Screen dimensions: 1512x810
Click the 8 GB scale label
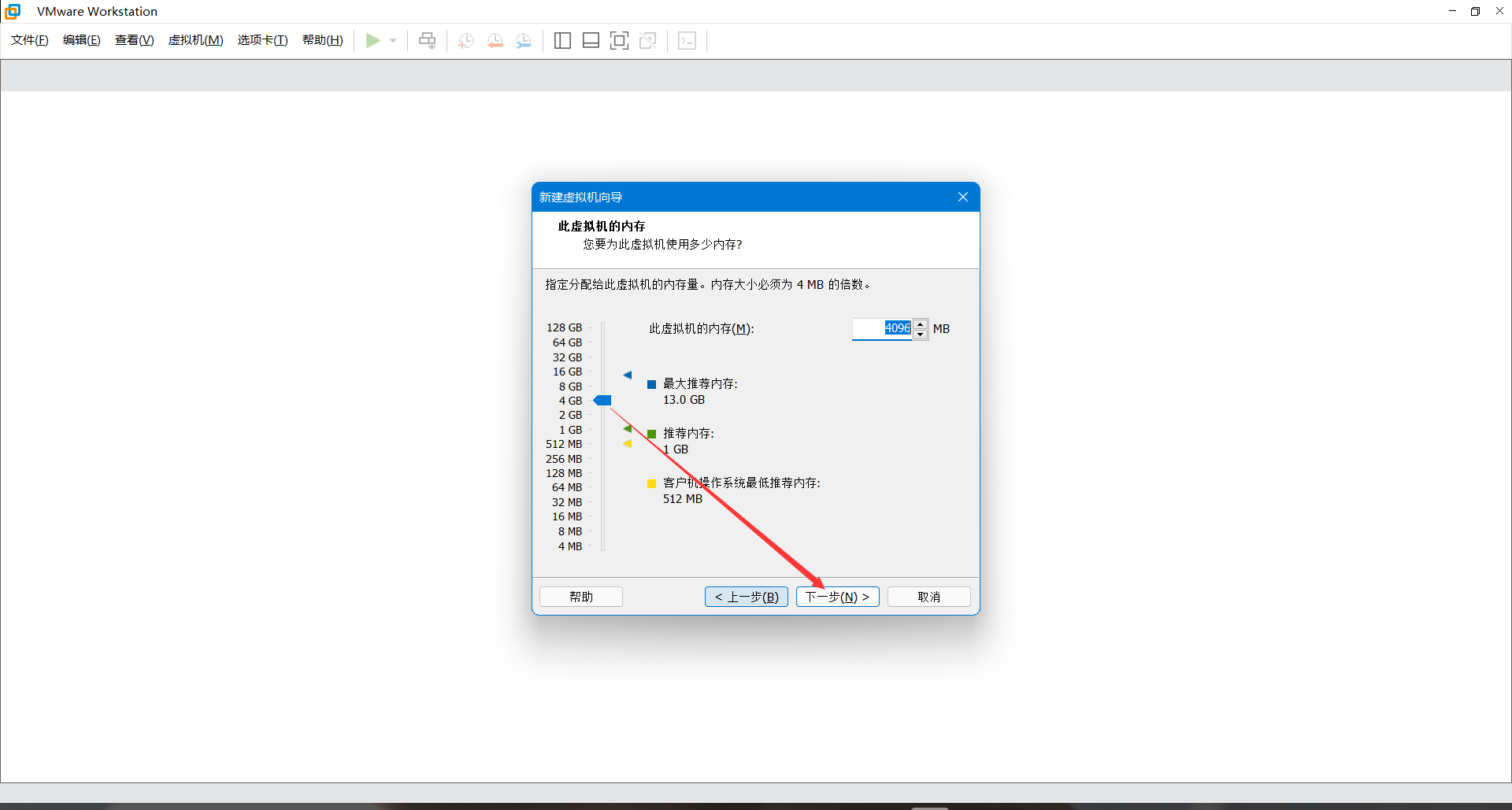[x=570, y=387]
